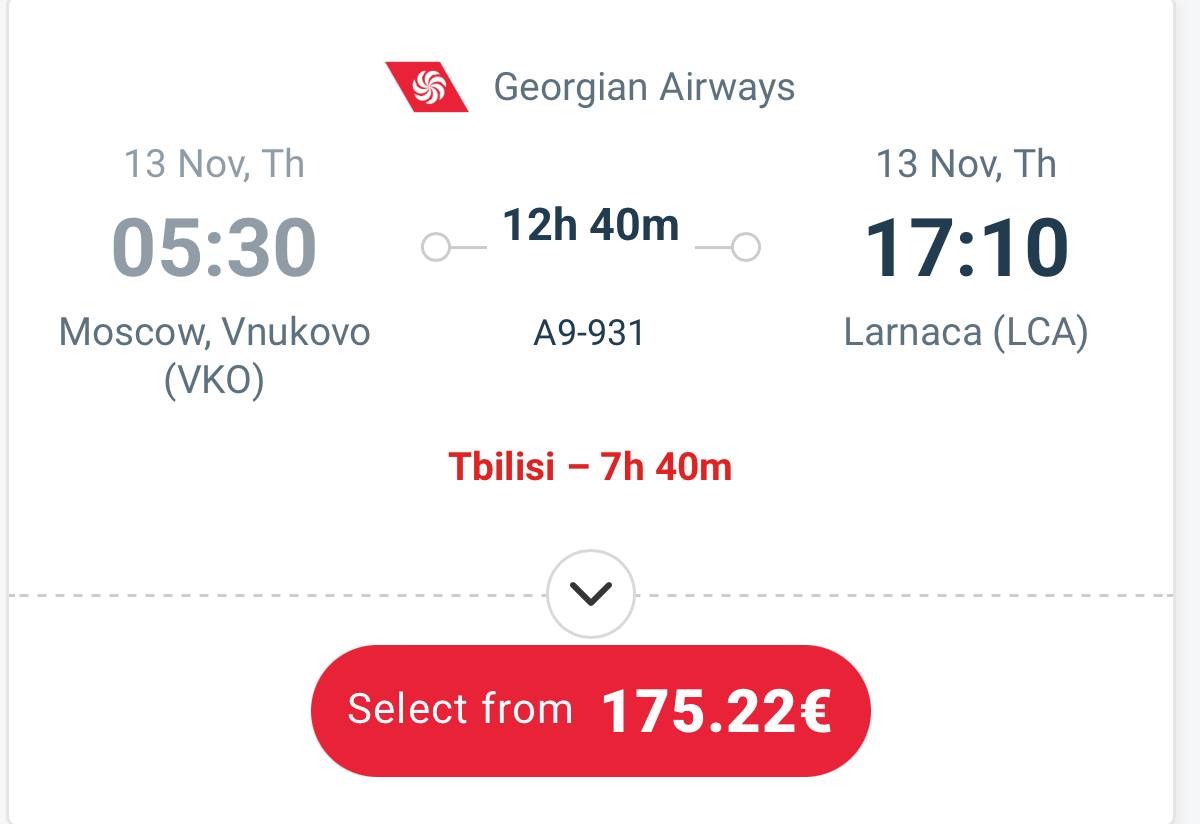Click the origin circle route marker
Screen dimensions: 1200x824
[436, 247]
